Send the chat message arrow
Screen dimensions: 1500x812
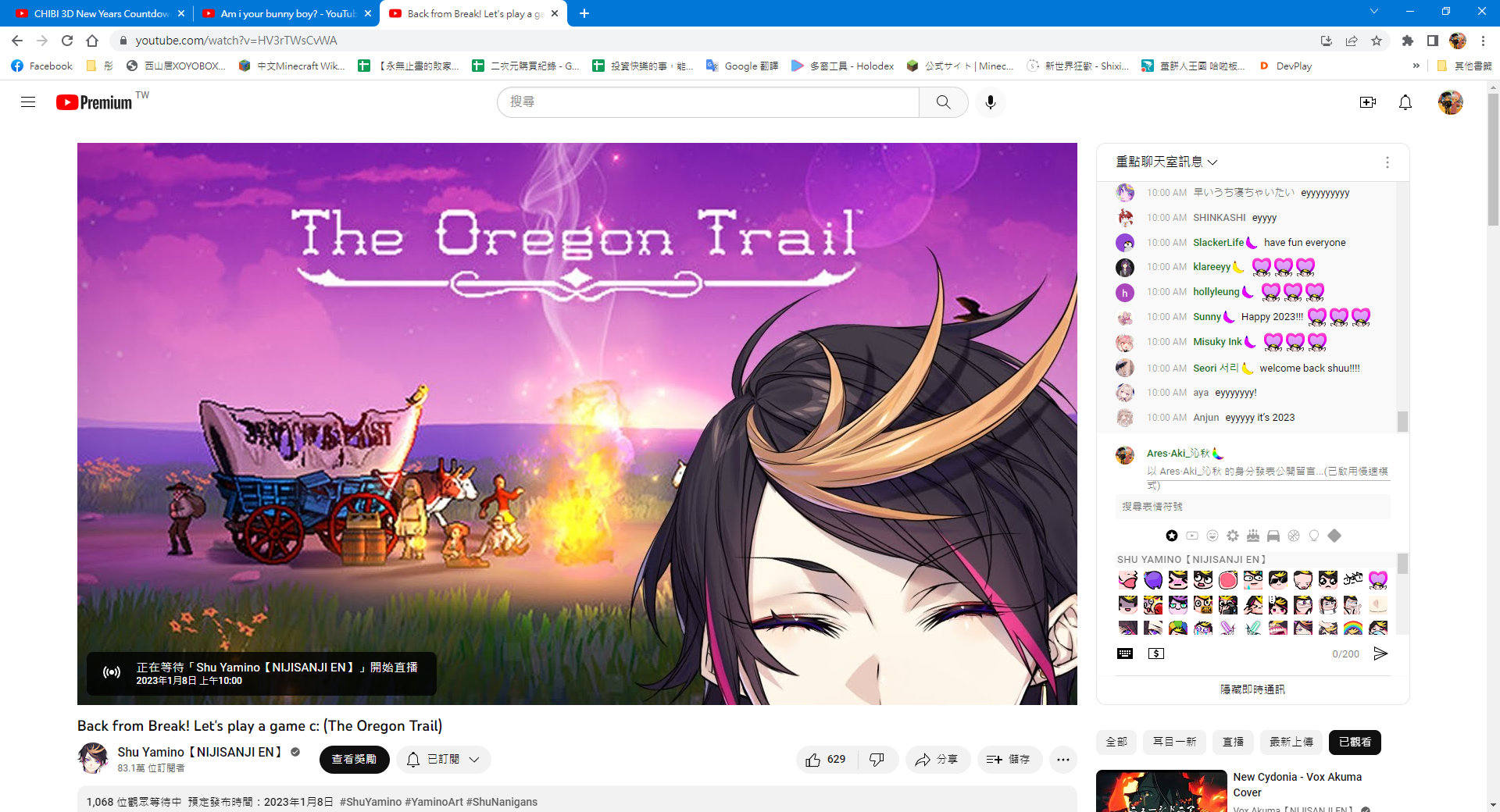(x=1381, y=654)
